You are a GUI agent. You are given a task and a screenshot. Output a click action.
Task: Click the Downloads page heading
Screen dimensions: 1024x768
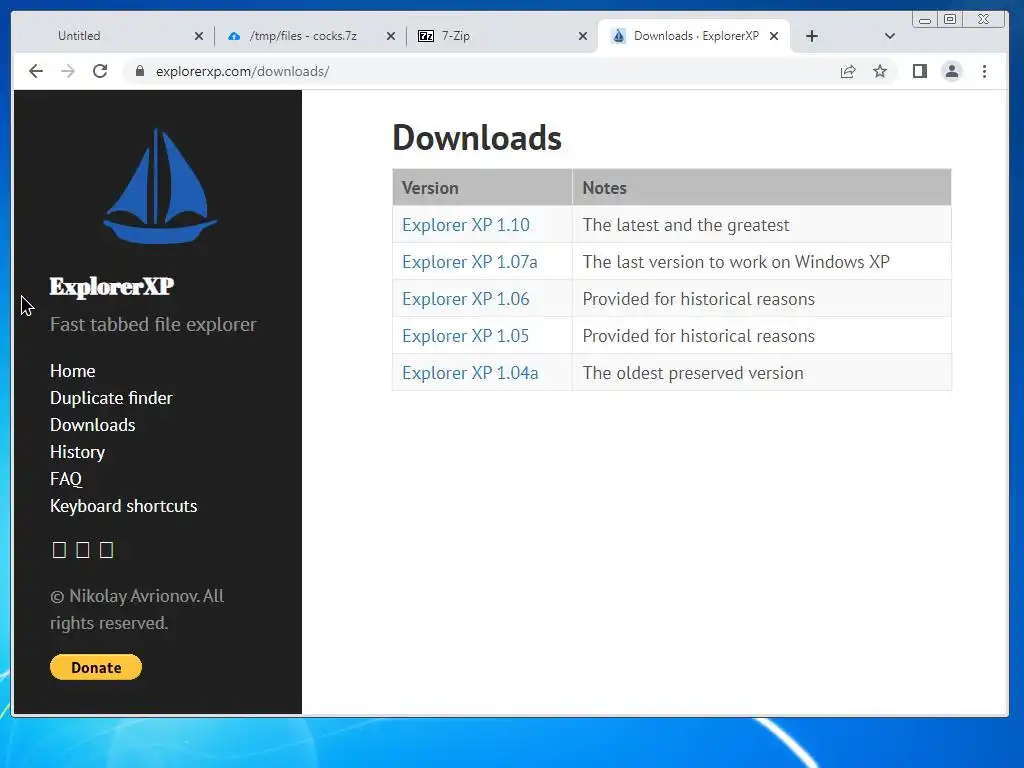click(x=477, y=138)
